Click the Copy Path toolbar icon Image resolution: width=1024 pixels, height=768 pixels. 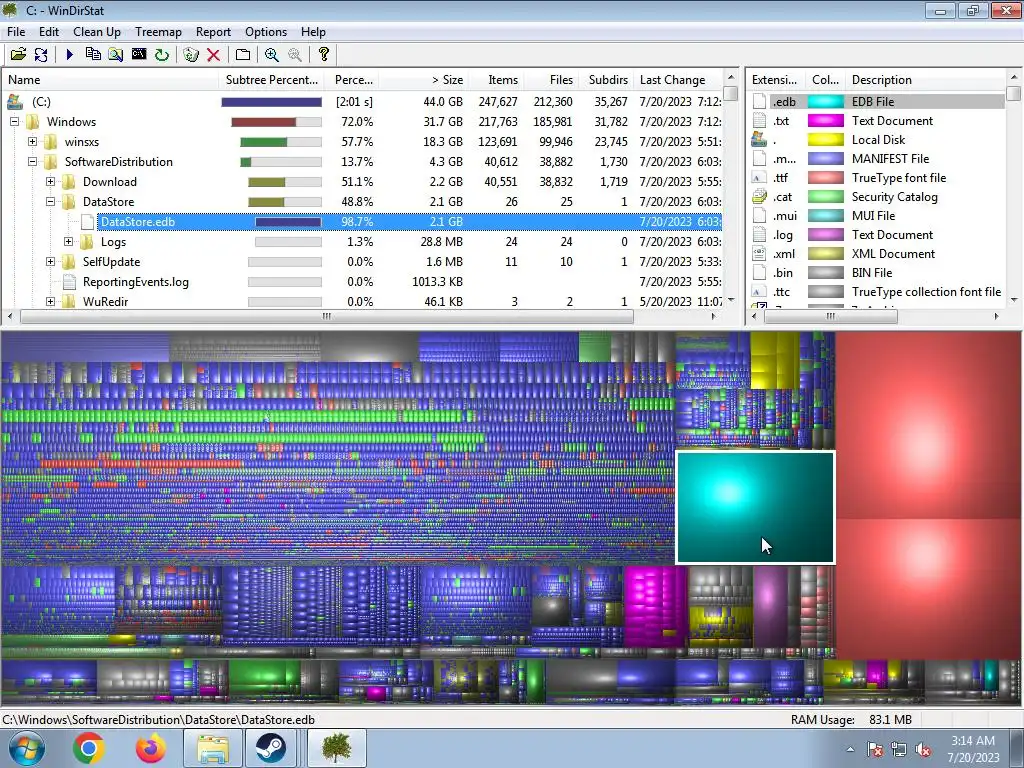point(93,55)
